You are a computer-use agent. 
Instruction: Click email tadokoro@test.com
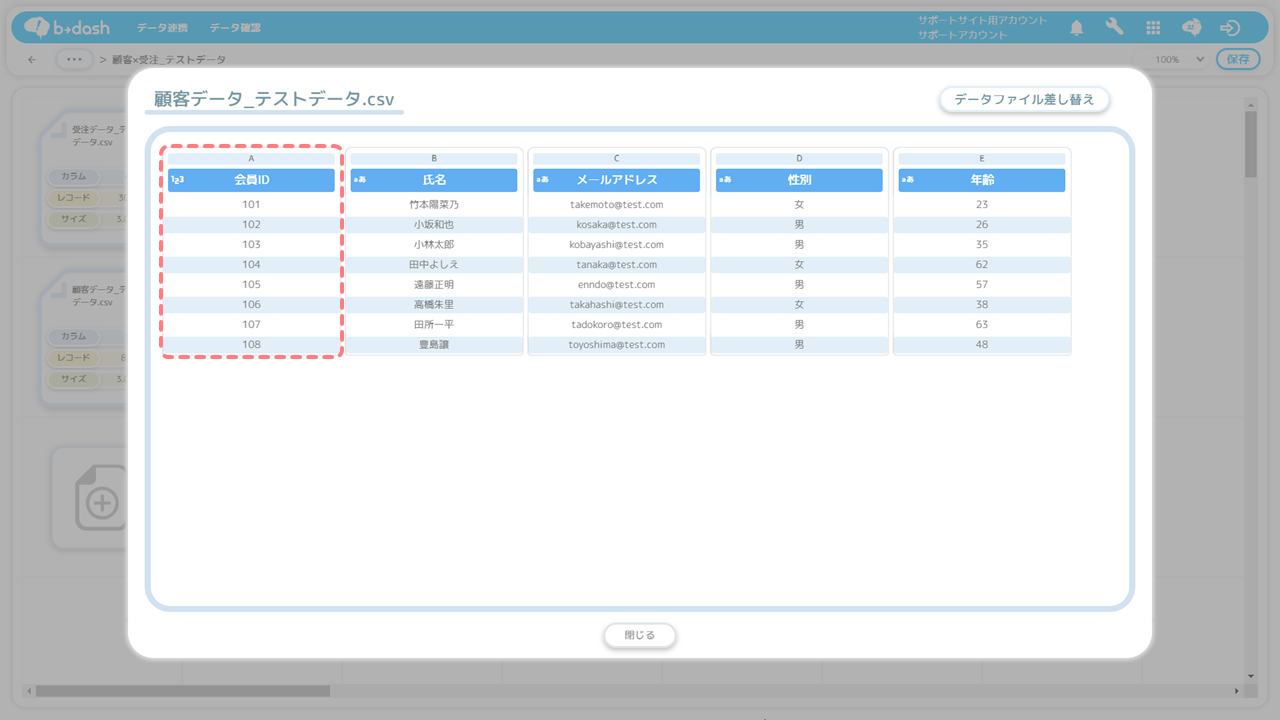[617, 325]
